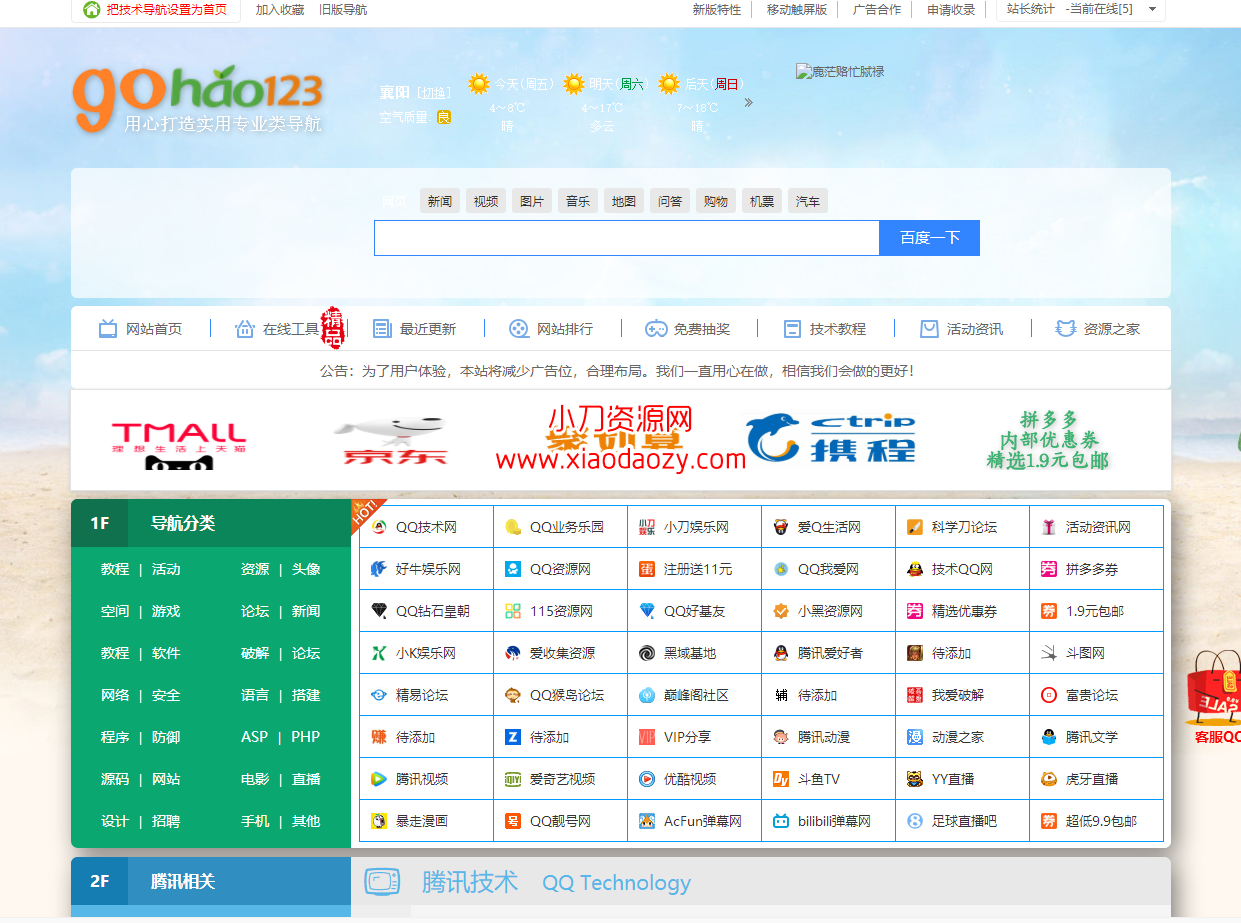Click the QQ技术网 site icon

pyautogui.click(x=379, y=527)
